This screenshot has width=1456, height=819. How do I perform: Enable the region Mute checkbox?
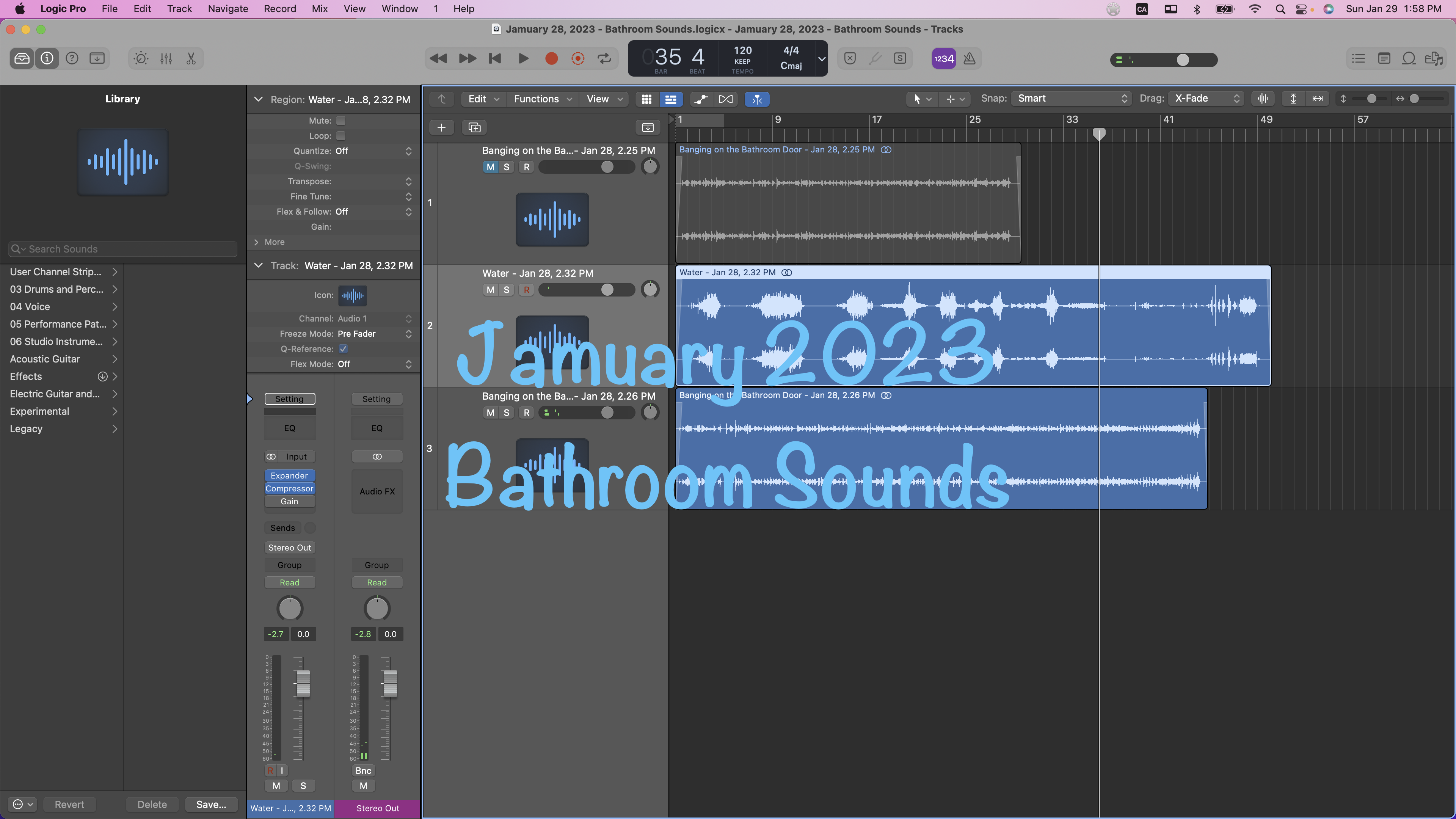pyautogui.click(x=341, y=121)
